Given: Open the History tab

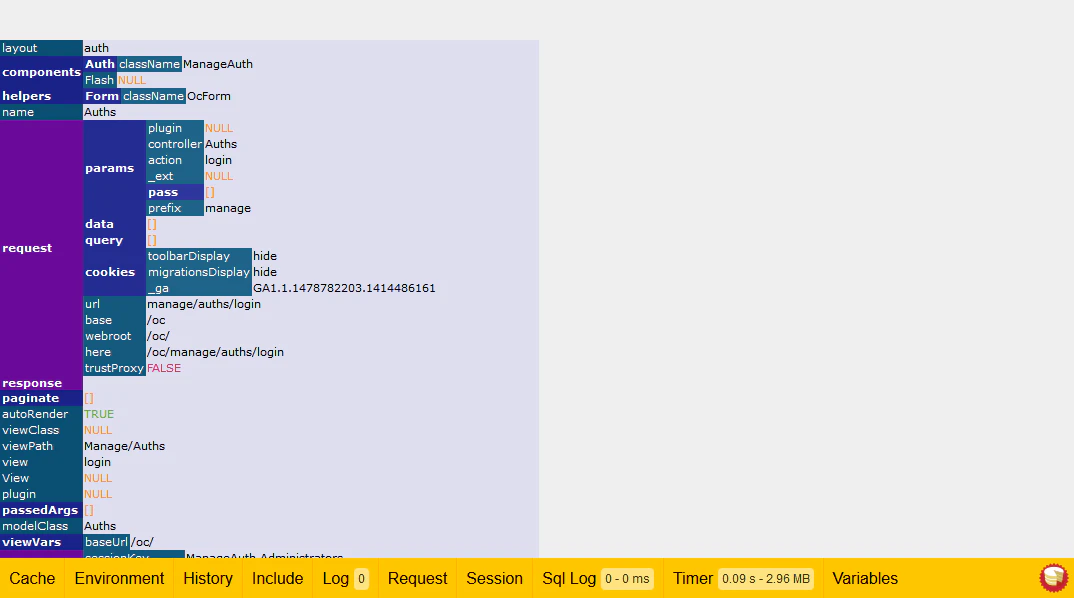Looking at the screenshot, I should 208,579.
